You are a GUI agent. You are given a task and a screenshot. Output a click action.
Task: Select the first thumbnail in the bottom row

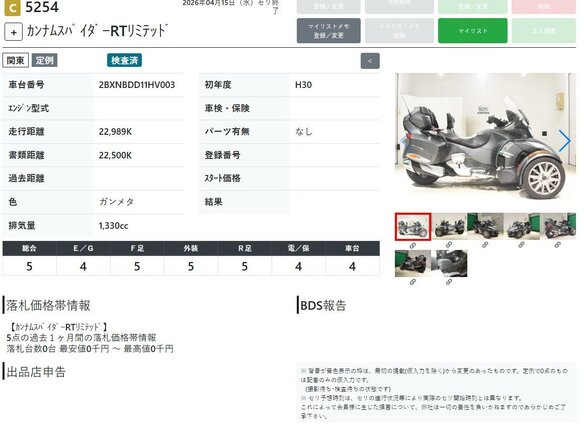pos(413,263)
